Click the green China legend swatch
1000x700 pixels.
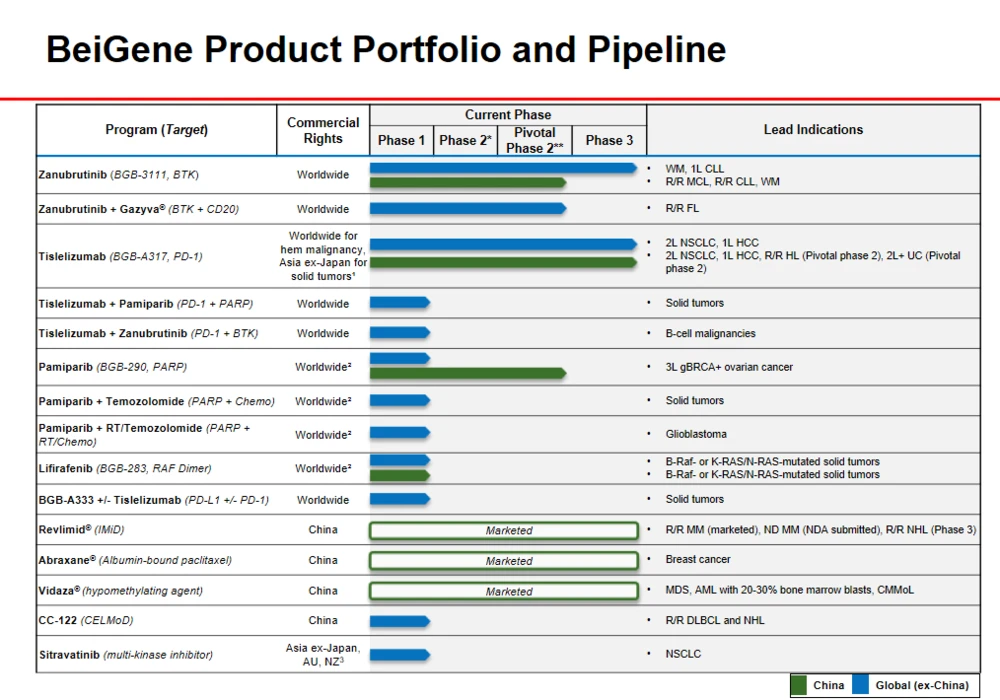pyautogui.click(x=800, y=685)
